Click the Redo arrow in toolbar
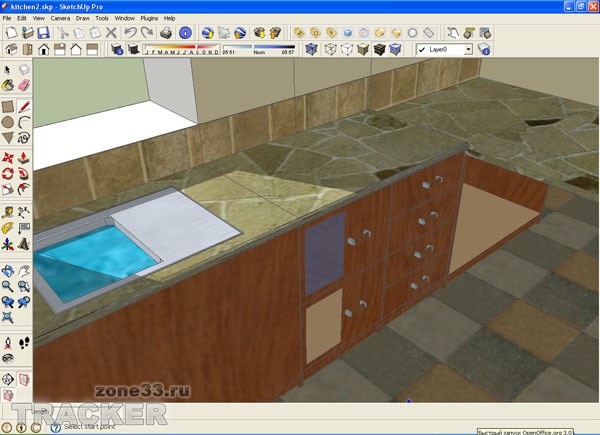 pos(147,33)
